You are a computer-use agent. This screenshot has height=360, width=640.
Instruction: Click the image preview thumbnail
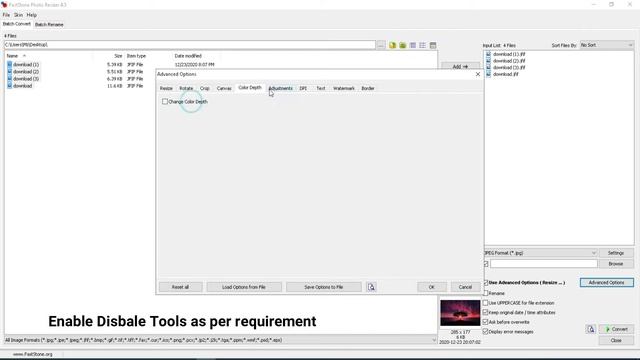(x=460, y=313)
